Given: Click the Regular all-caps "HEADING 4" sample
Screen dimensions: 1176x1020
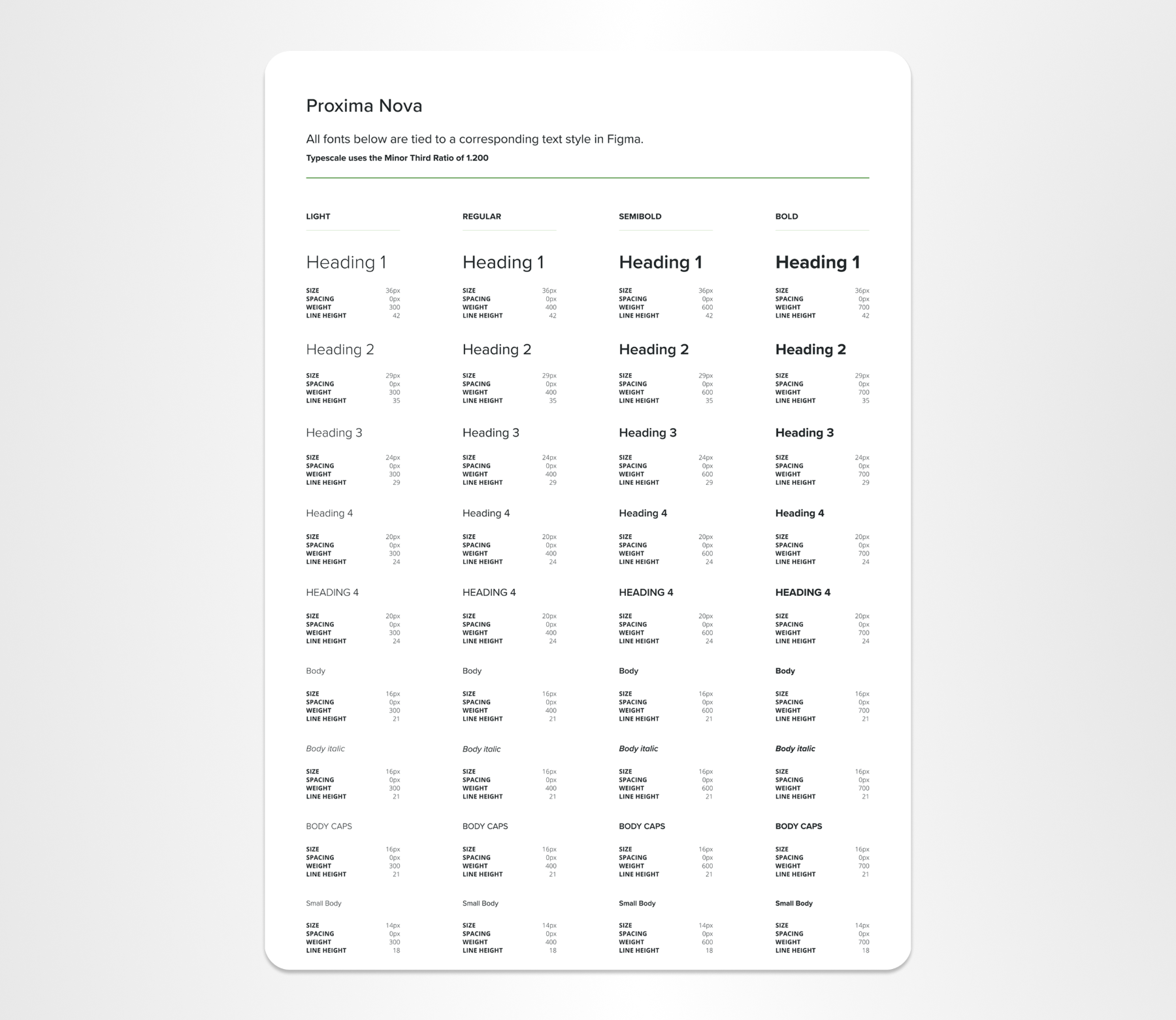Looking at the screenshot, I should [489, 593].
